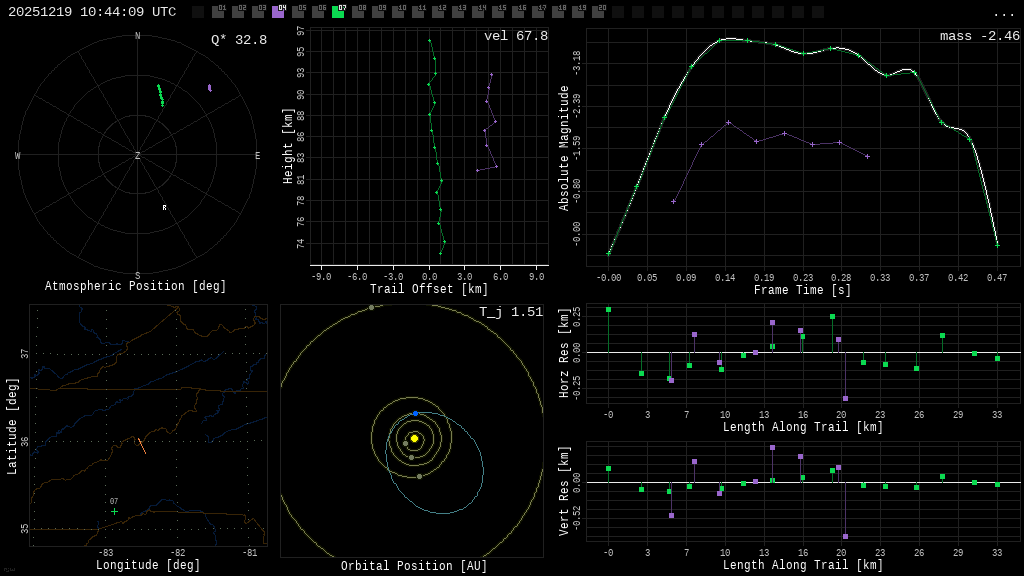
Task: Click the orange meteor trail on map
Action: (x=141, y=445)
